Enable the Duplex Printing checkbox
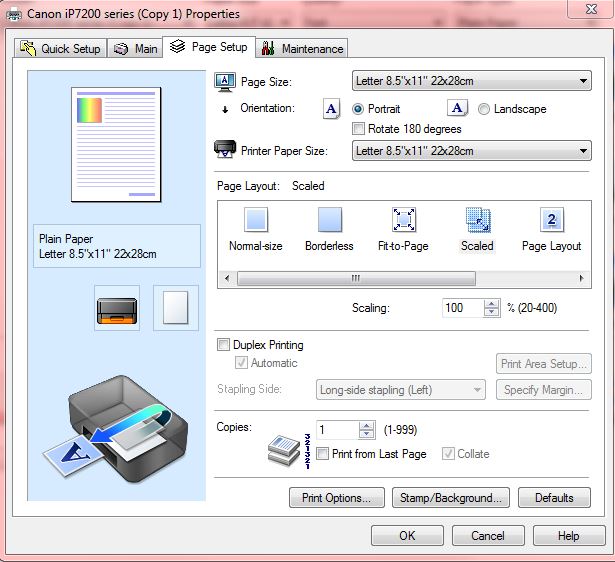615x562 pixels. pos(224,345)
